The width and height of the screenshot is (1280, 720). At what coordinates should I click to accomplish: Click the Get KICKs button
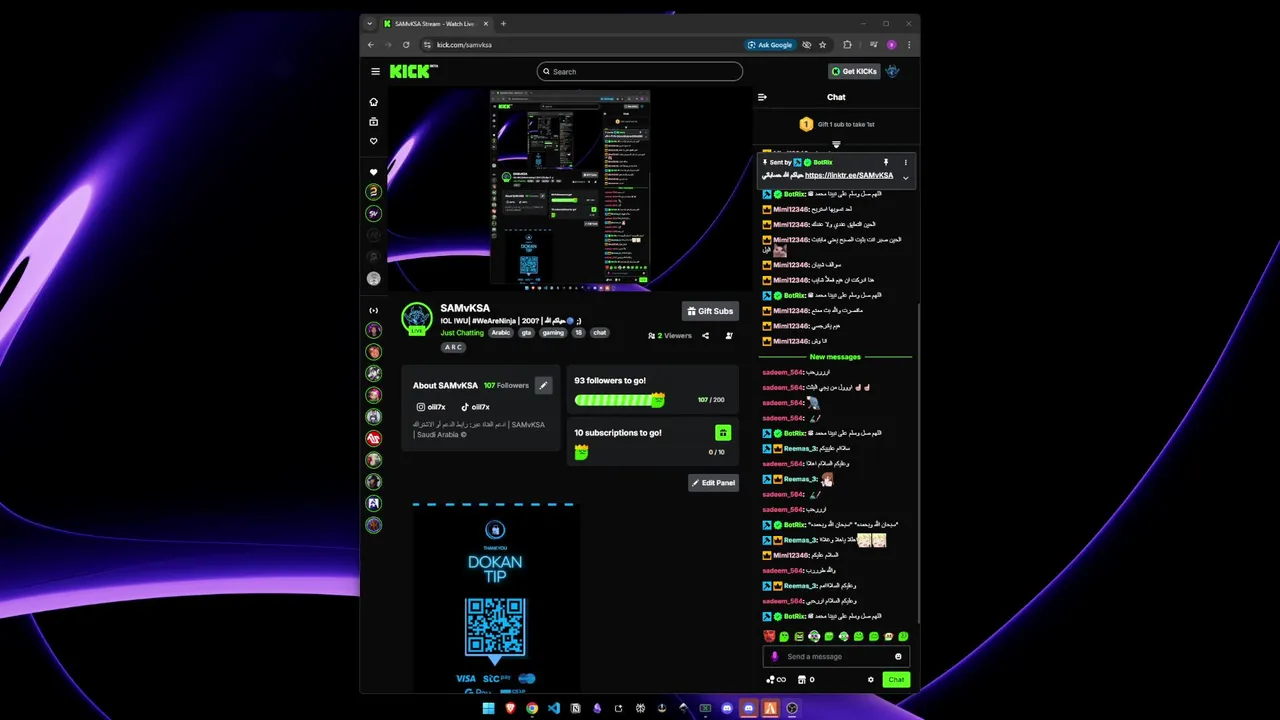pyautogui.click(x=854, y=71)
